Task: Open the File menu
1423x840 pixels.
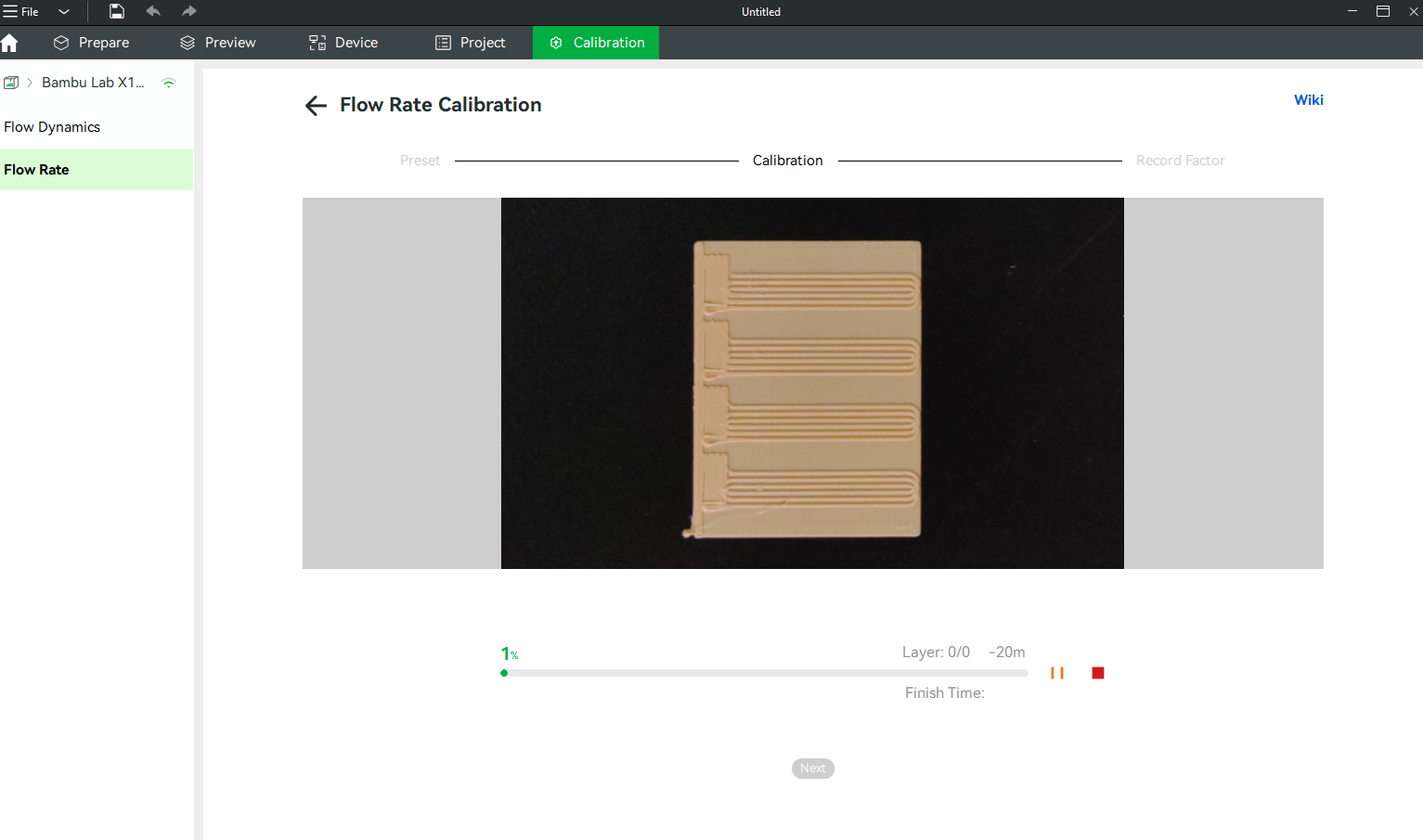Action: tap(20, 12)
